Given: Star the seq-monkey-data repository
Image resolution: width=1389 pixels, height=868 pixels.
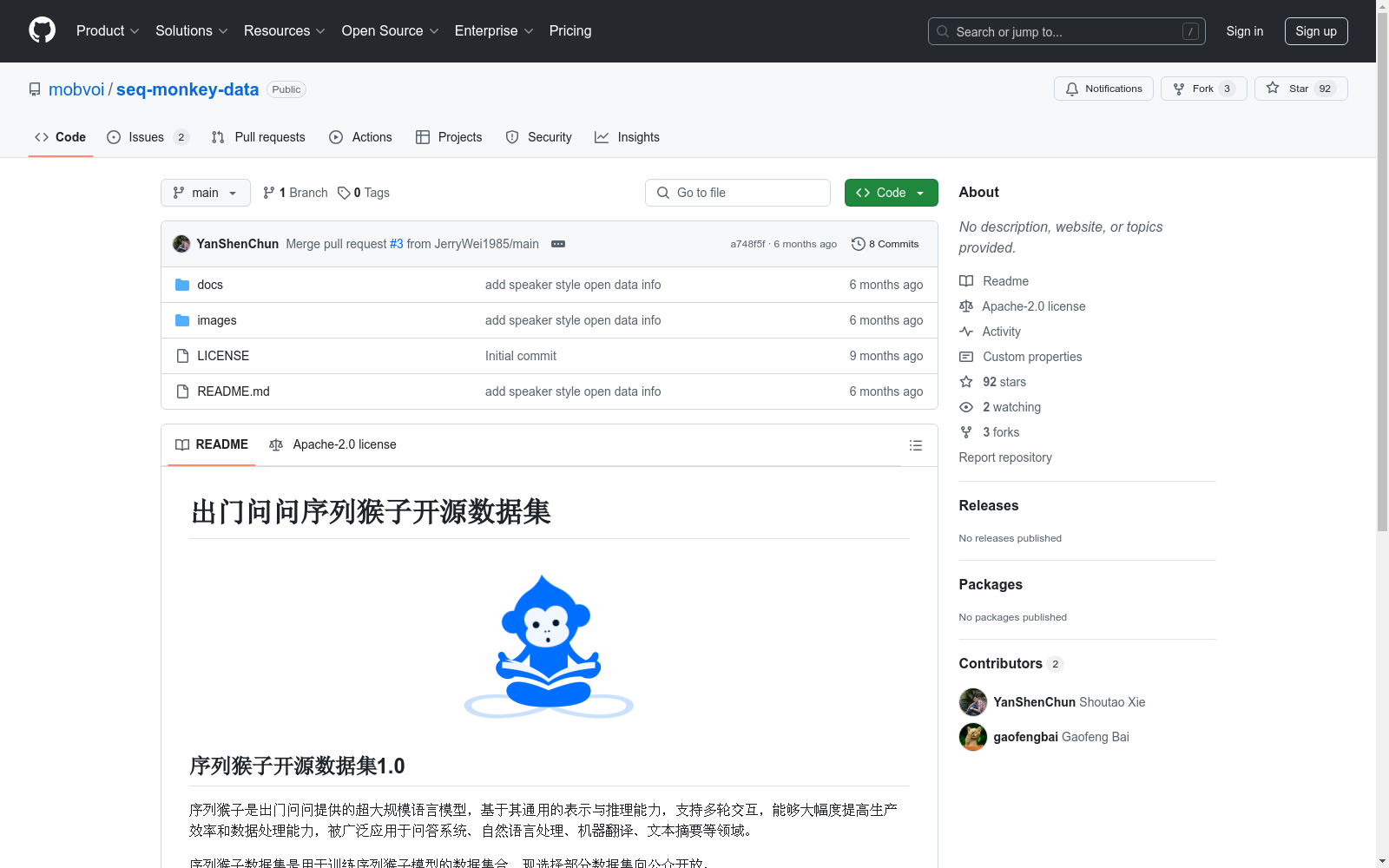Looking at the screenshot, I should [1300, 89].
